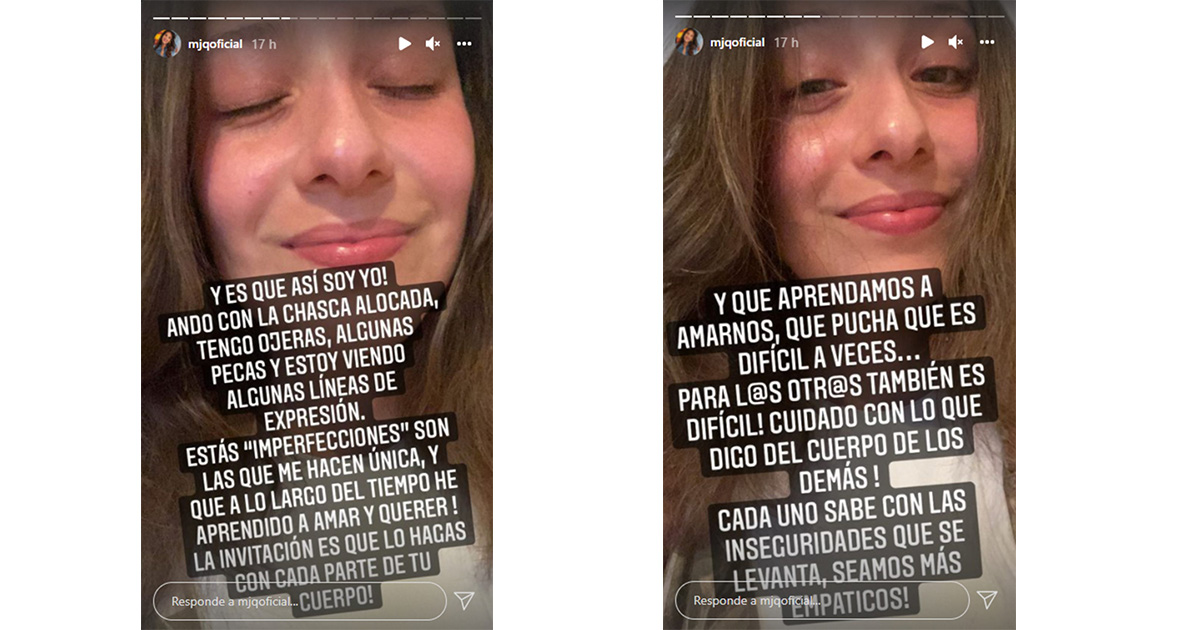Unmute audio on the right story
The height and width of the screenshot is (630, 1200).
coord(956,42)
